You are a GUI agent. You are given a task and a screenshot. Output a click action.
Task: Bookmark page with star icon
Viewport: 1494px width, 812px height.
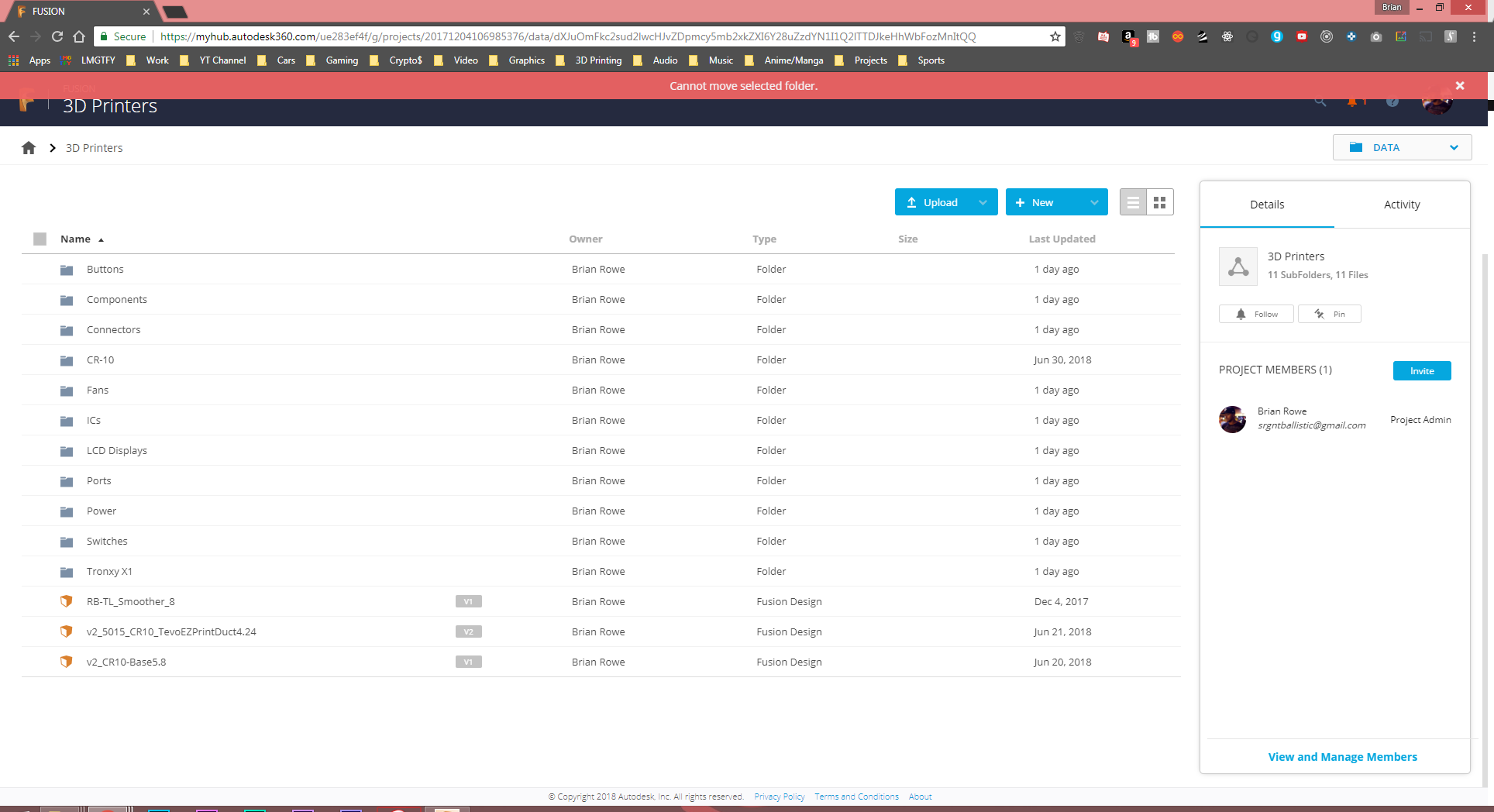point(1055,36)
